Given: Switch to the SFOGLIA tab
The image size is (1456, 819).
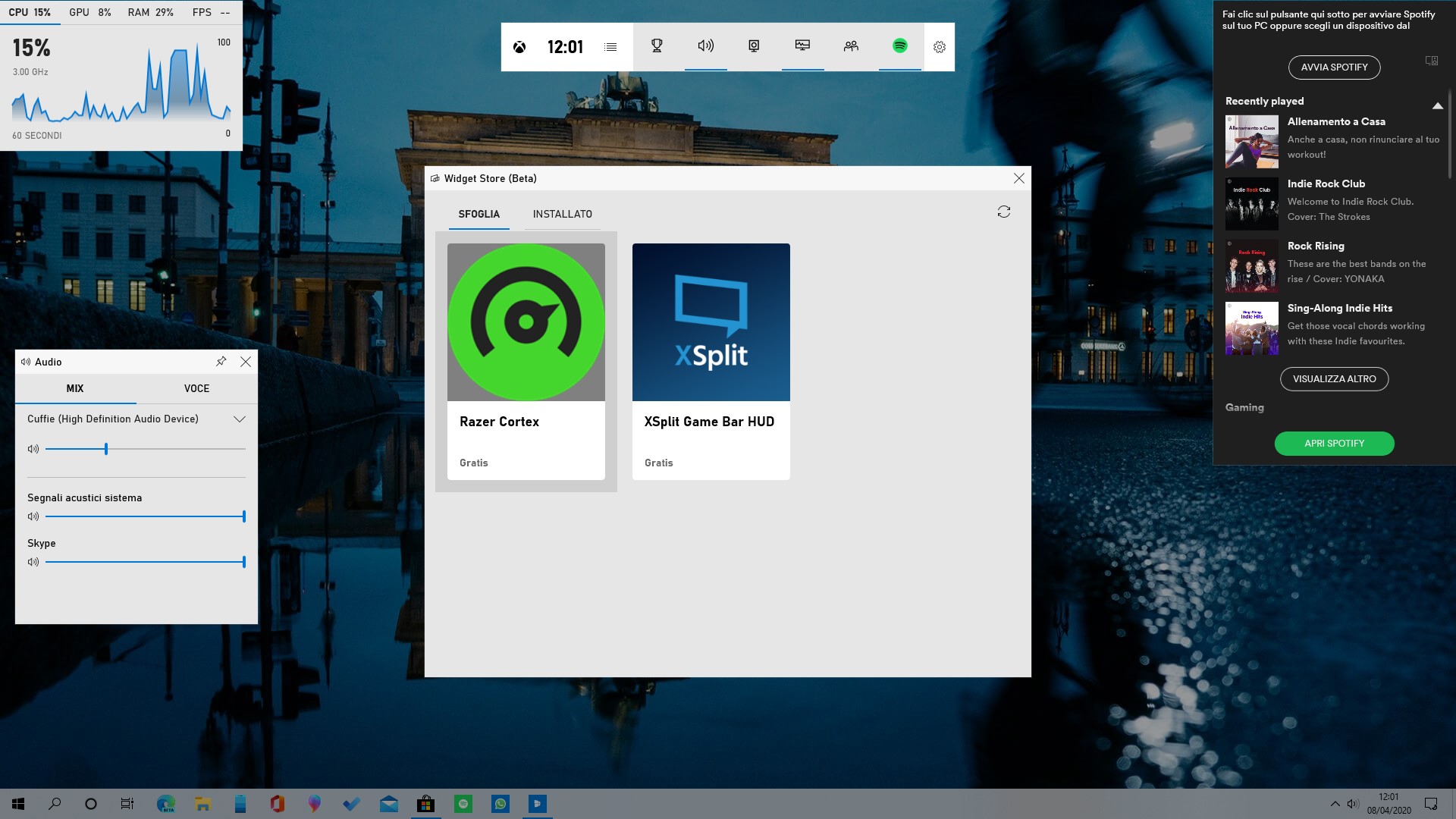Looking at the screenshot, I should click(x=479, y=214).
